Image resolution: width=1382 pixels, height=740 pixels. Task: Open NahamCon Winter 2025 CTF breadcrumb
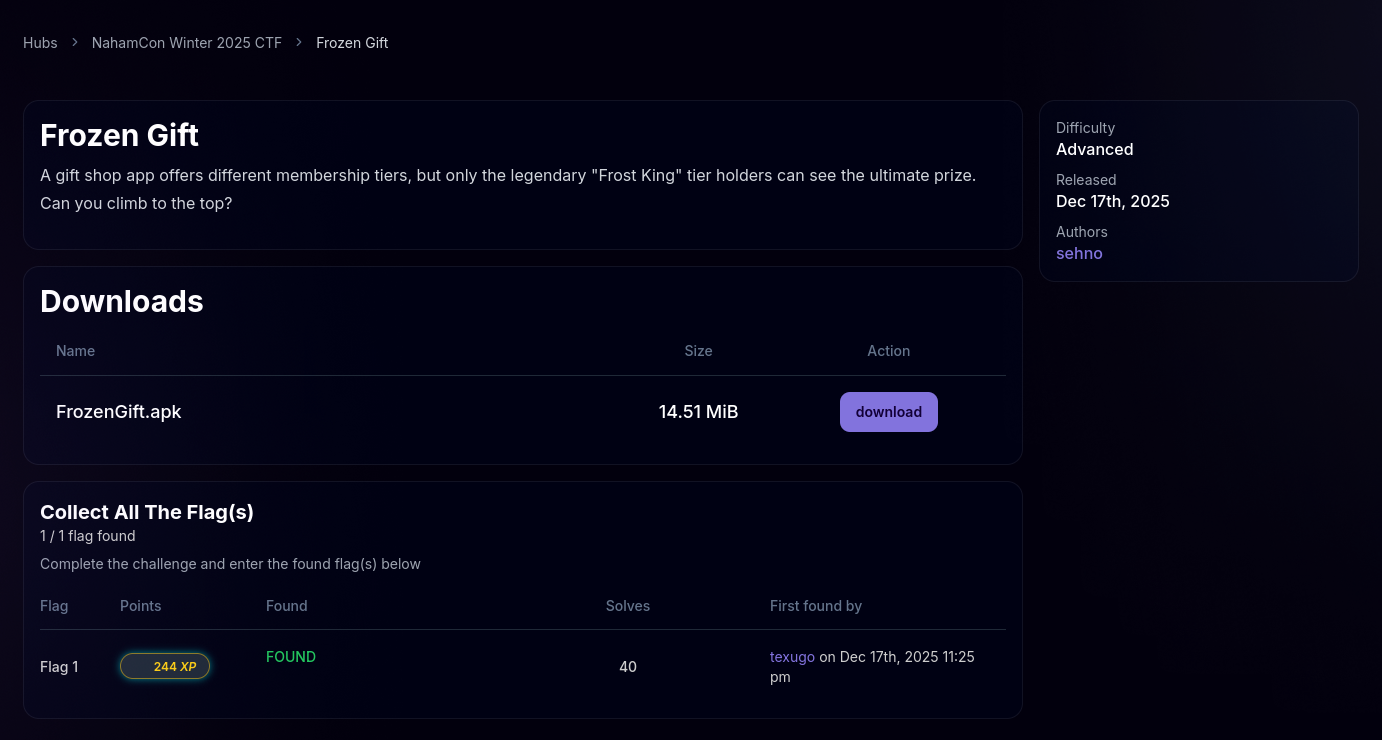[x=187, y=43]
